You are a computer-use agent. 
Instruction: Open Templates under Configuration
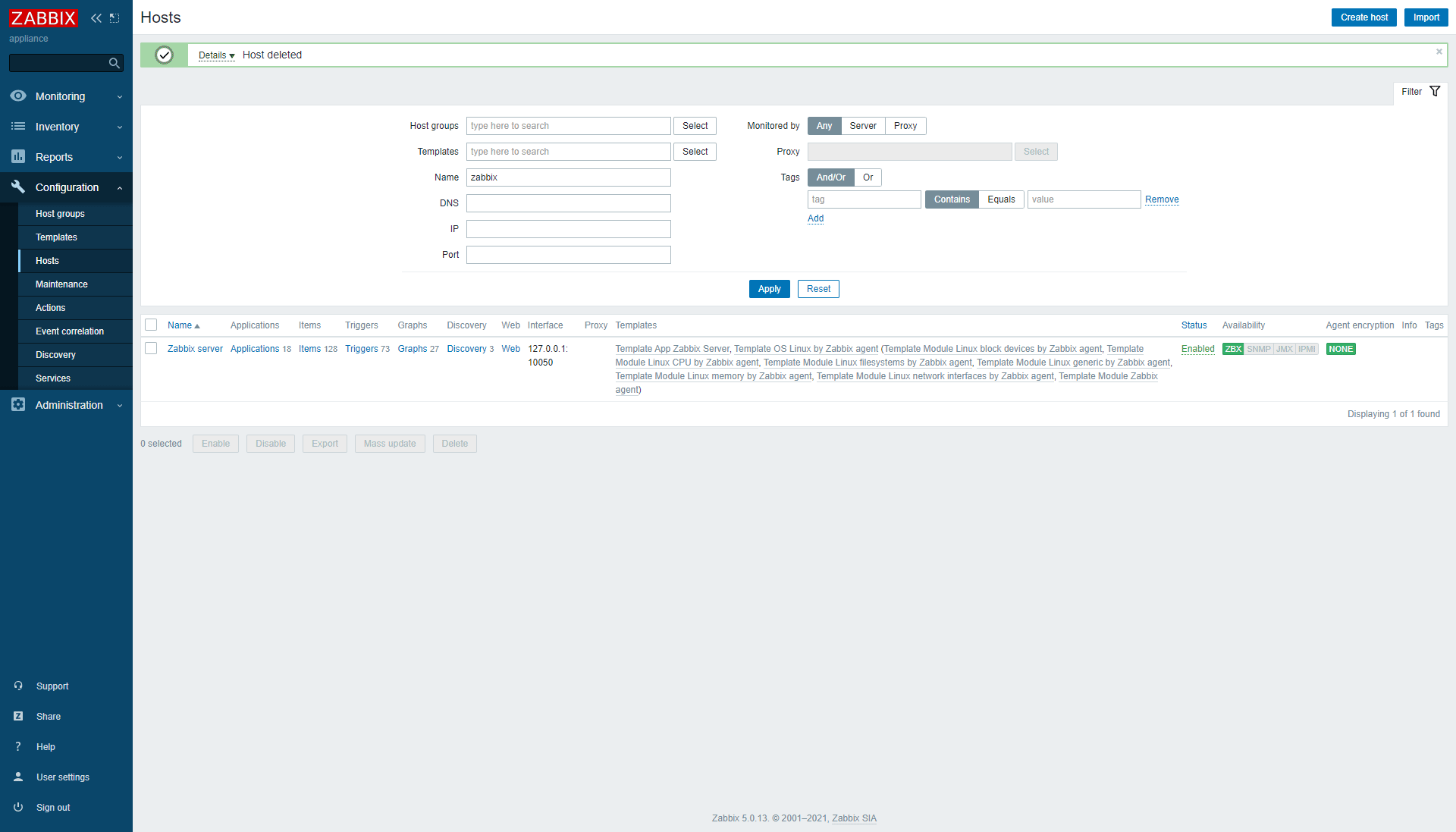click(56, 237)
